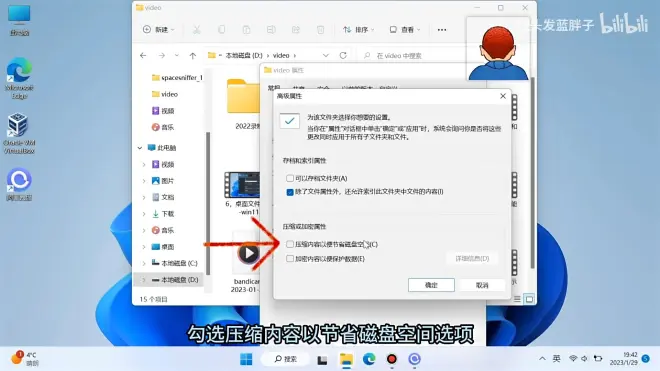Switch to details list view icon
The width and height of the screenshot is (660, 371).
[x=517, y=299]
